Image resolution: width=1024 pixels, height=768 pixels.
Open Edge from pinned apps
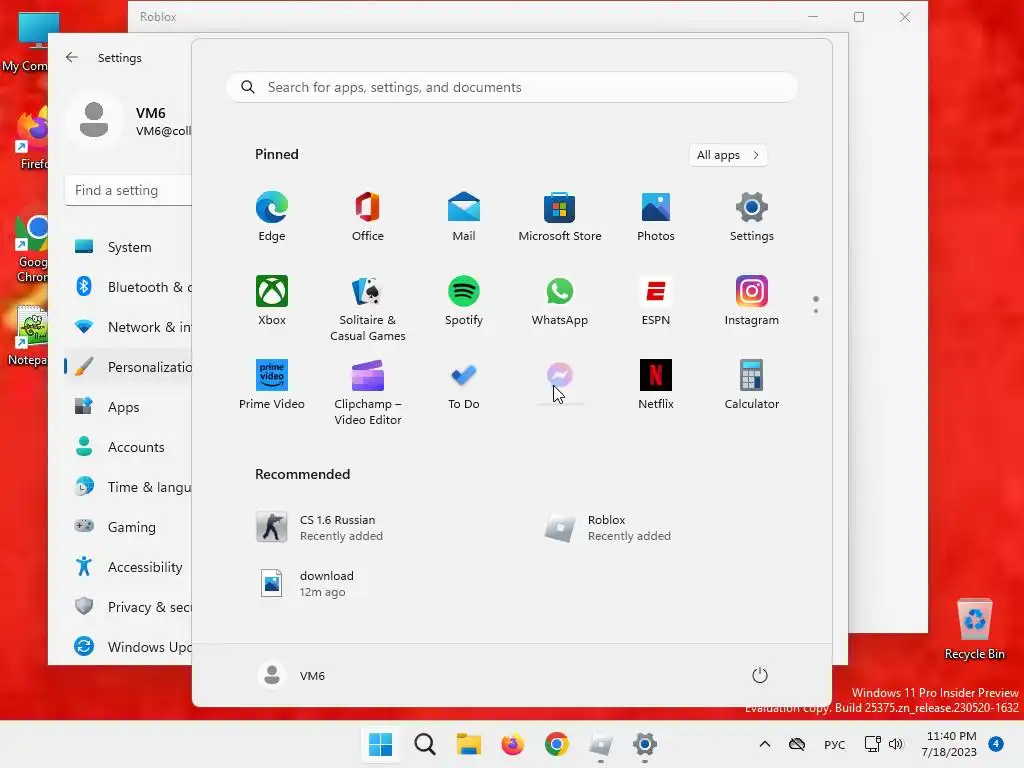tap(272, 217)
